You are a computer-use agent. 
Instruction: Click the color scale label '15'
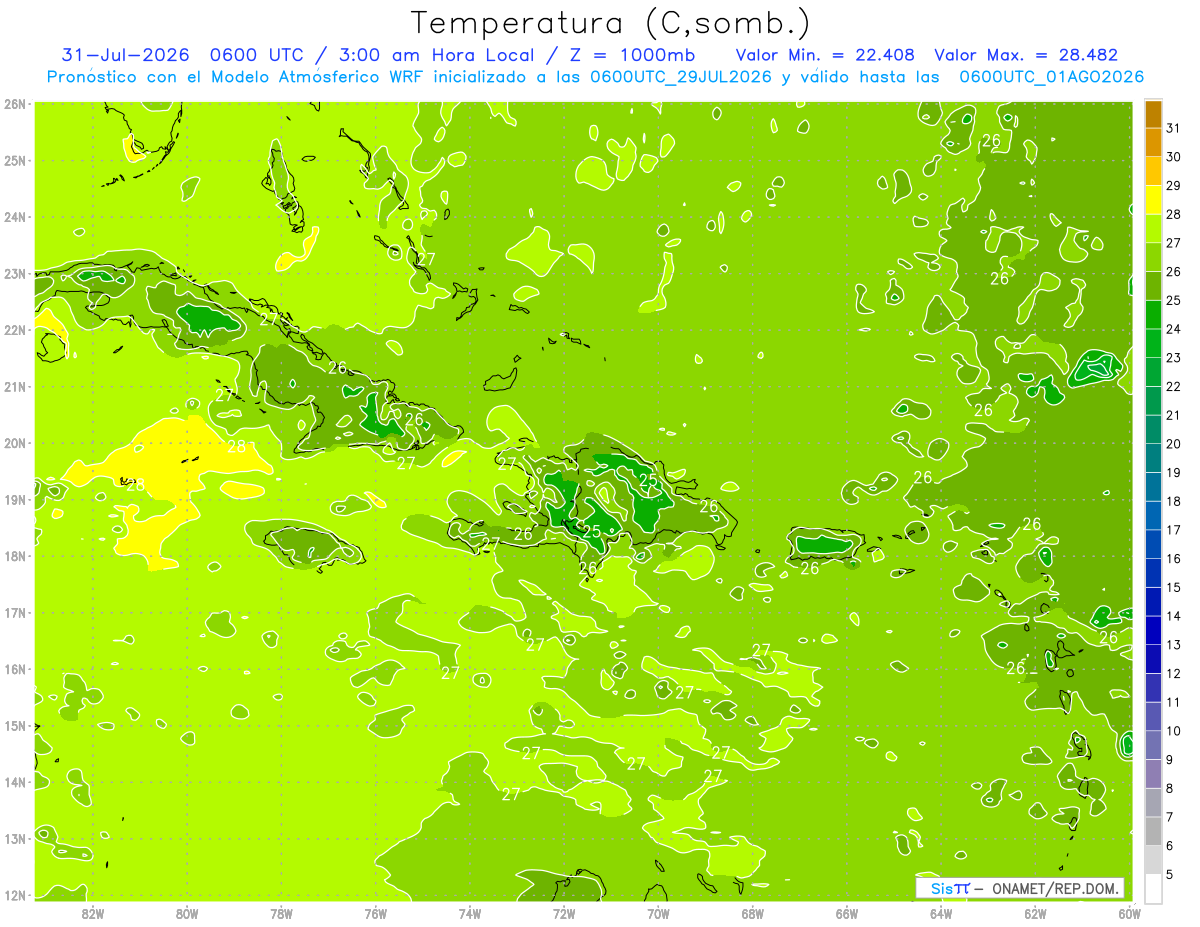[x=1174, y=587]
